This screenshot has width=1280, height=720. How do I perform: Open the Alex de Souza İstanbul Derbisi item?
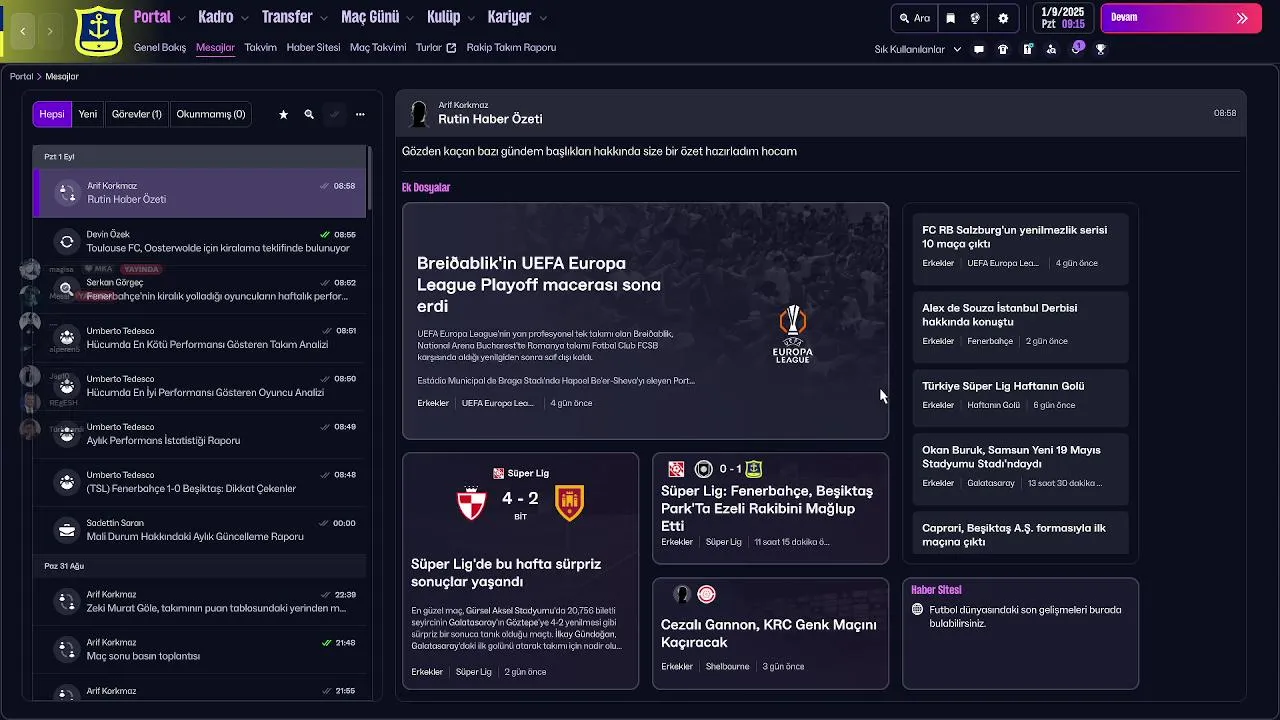pyautogui.click(x=1020, y=326)
